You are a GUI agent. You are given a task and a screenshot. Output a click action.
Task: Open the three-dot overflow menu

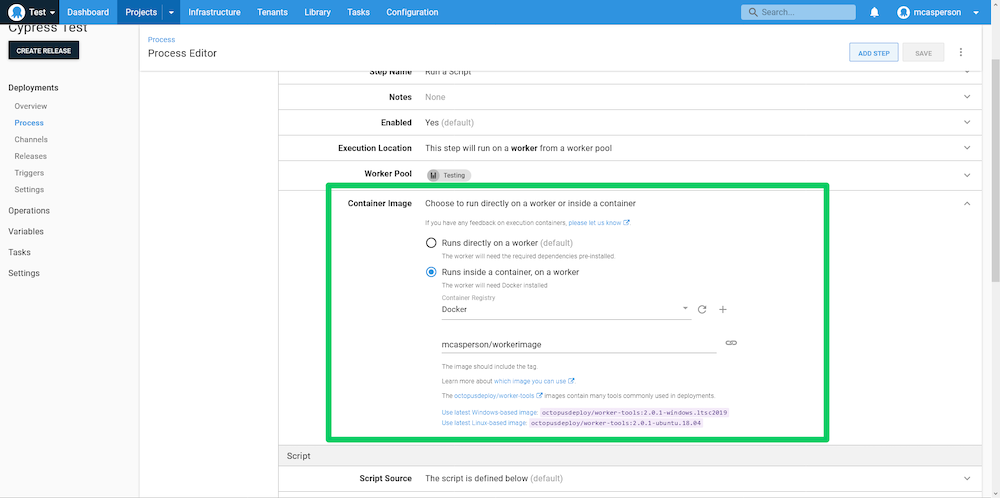coord(961,53)
